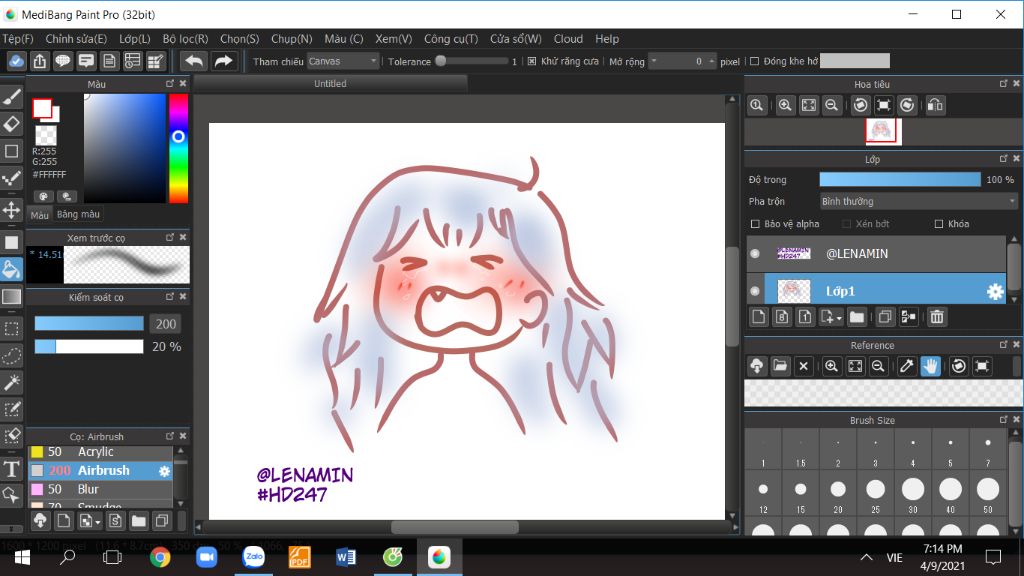This screenshot has width=1024, height=576.
Task: Create a new layer with blank page icon
Action: pos(758,317)
